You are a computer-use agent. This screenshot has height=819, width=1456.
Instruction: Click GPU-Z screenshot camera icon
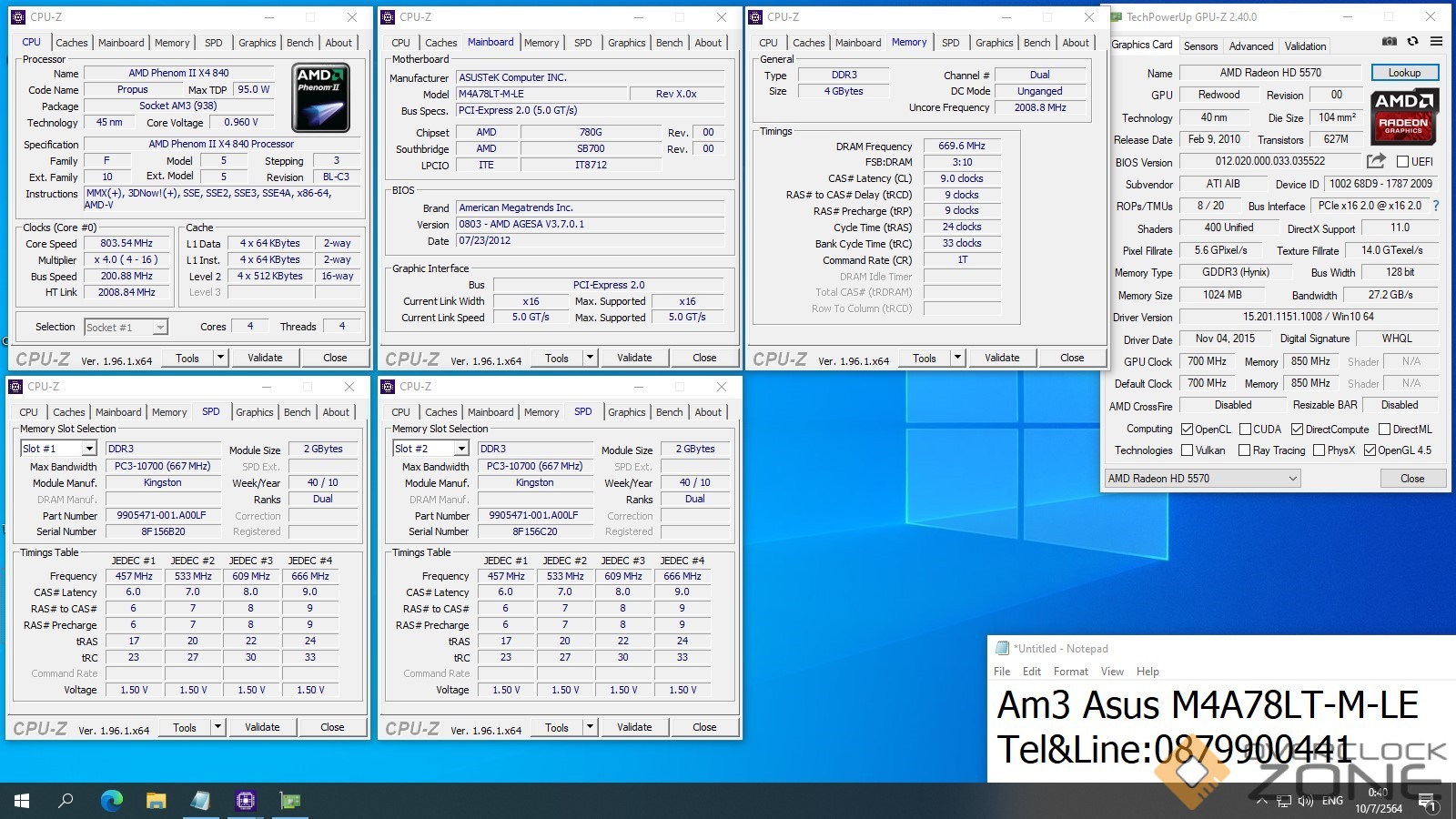pyautogui.click(x=1389, y=42)
